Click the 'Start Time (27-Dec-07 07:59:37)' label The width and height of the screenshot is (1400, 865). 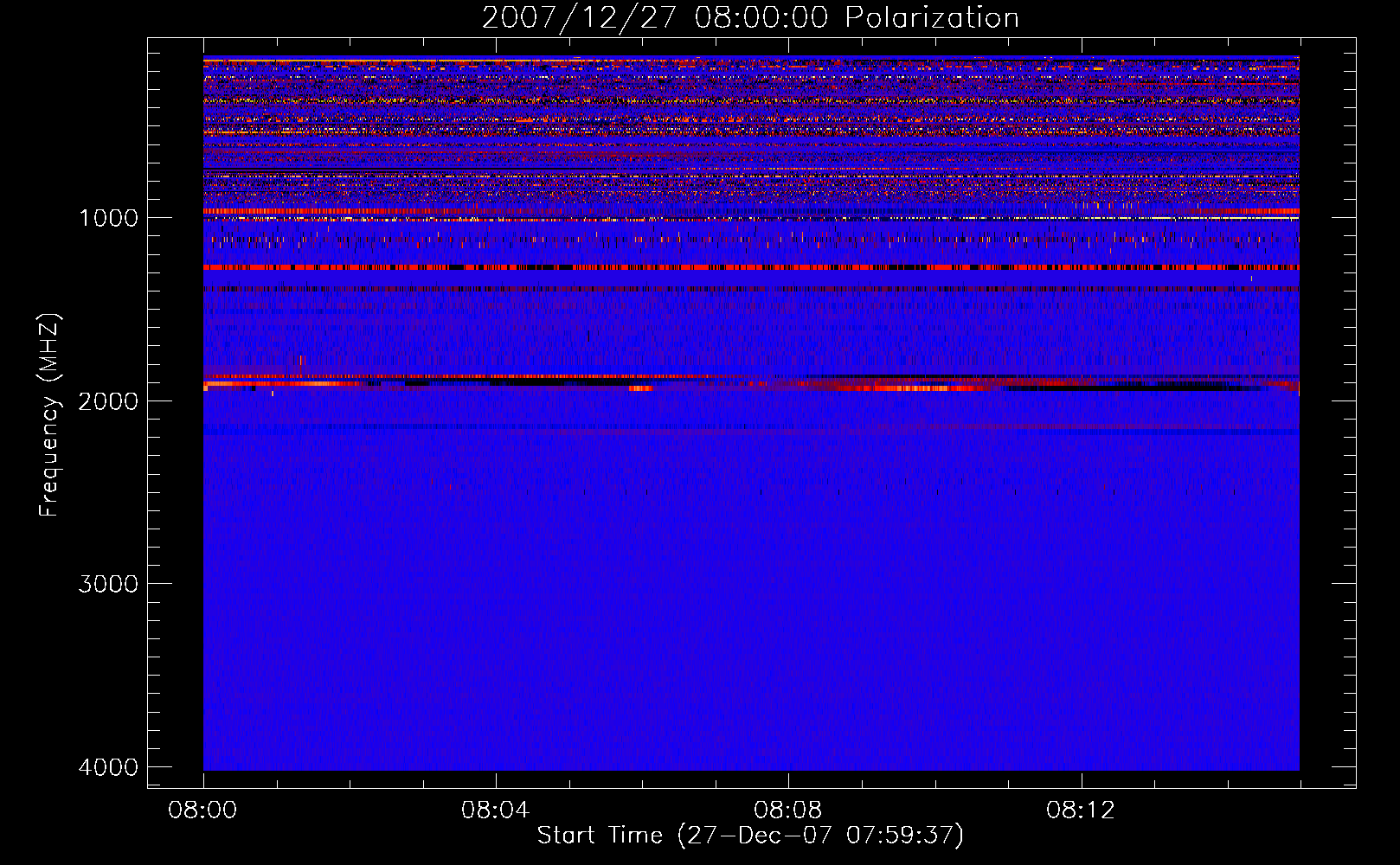[750, 836]
